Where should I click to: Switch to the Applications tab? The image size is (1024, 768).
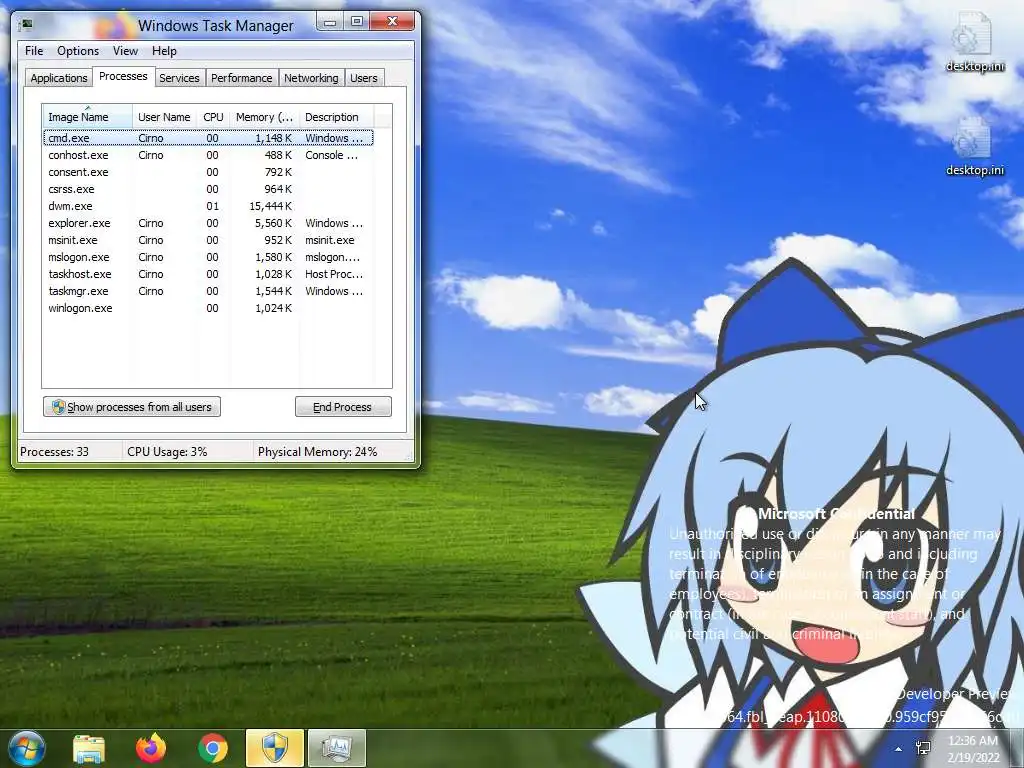coord(59,78)
